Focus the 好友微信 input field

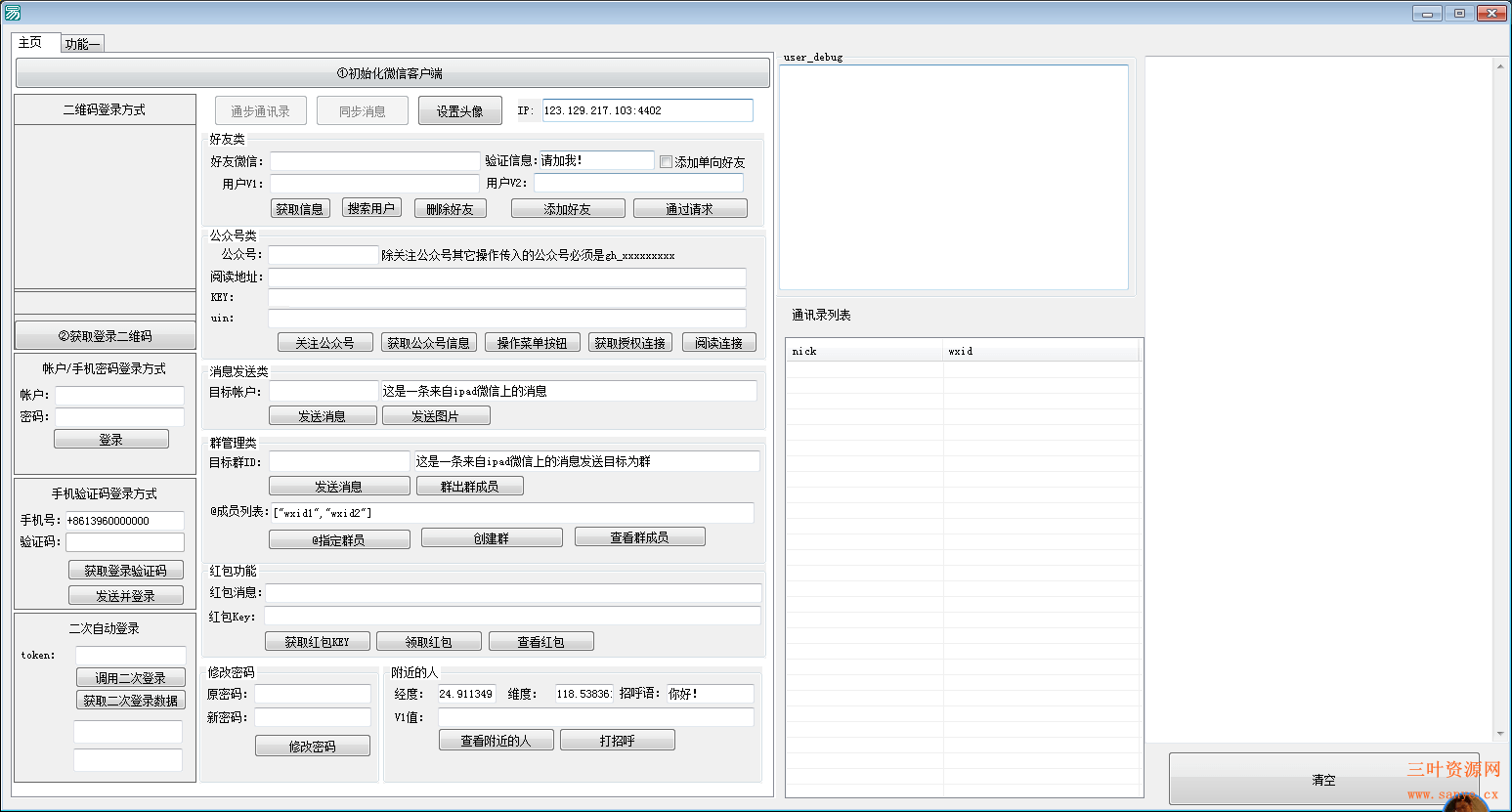click(x=374, y=161)
